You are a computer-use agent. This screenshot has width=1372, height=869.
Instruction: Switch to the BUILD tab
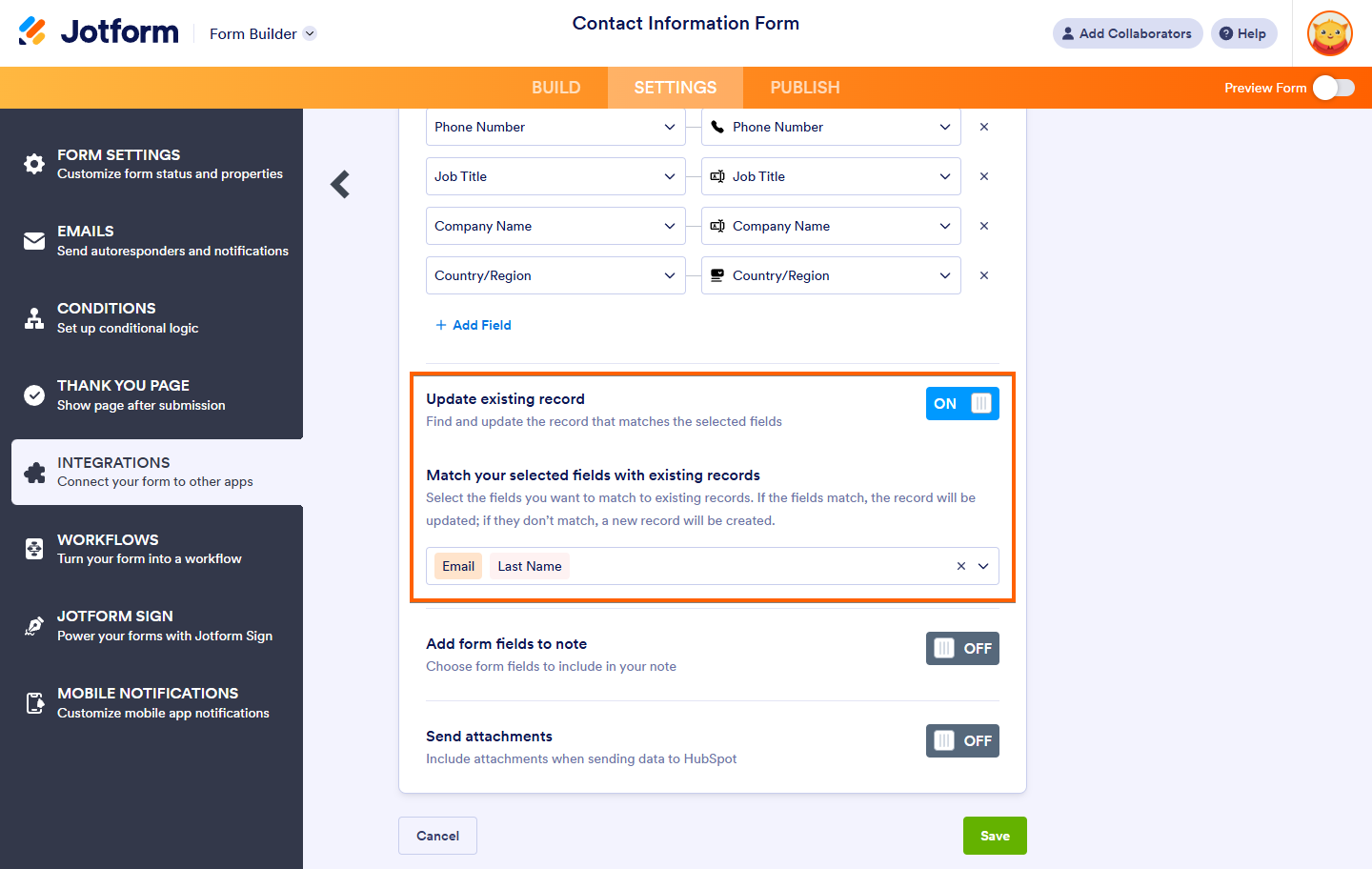555,88
